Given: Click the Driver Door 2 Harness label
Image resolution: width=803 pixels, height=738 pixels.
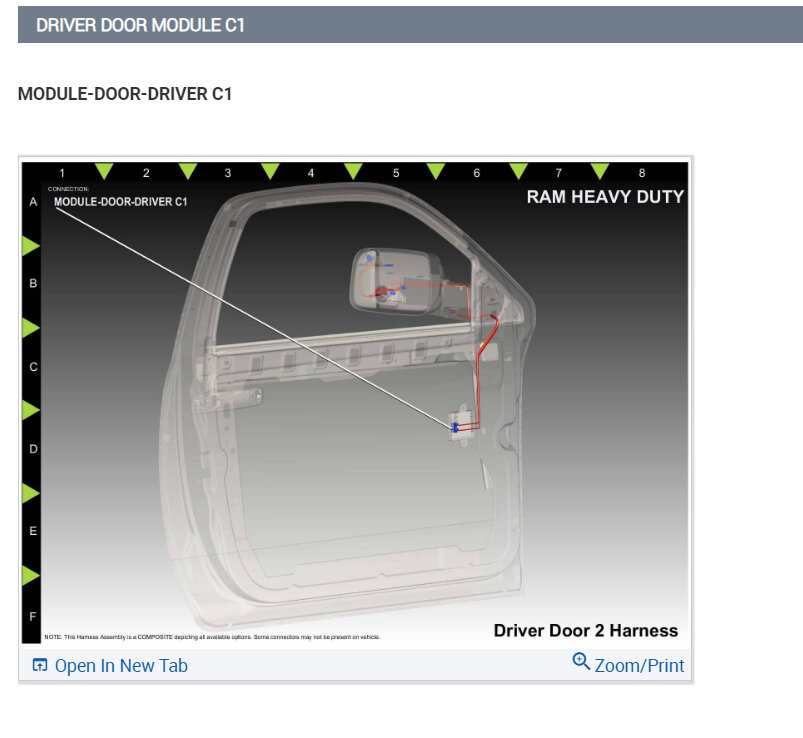Looking at the screenshot, I should coord(585,630).
